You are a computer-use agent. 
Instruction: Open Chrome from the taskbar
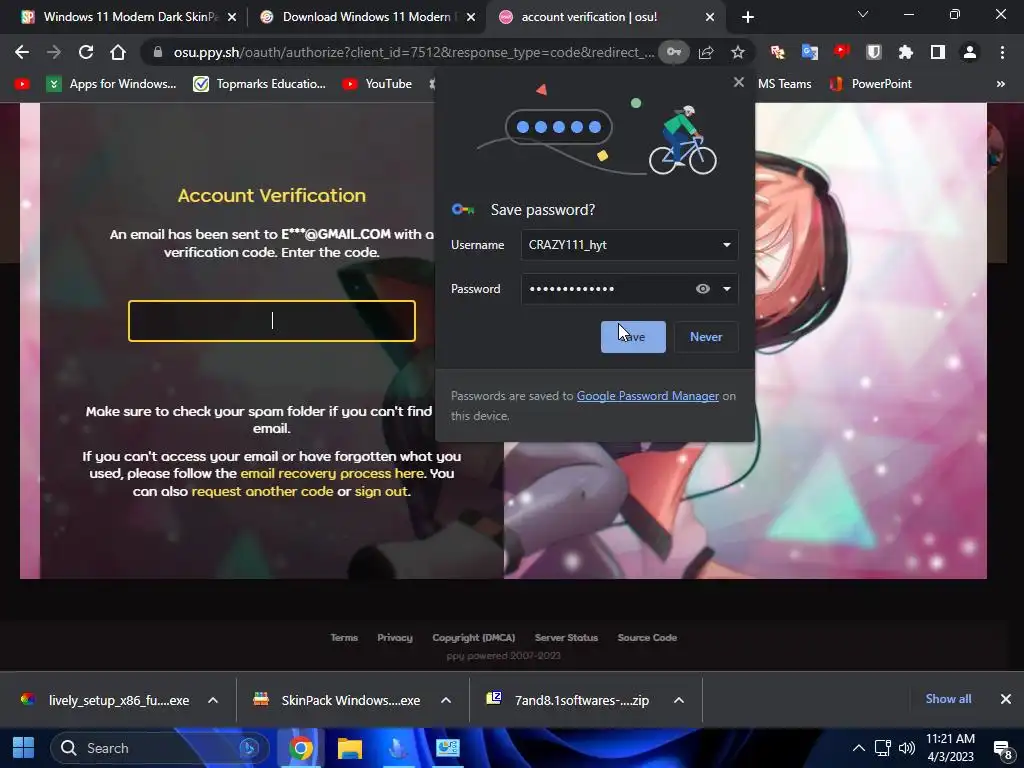pos(301,748)
